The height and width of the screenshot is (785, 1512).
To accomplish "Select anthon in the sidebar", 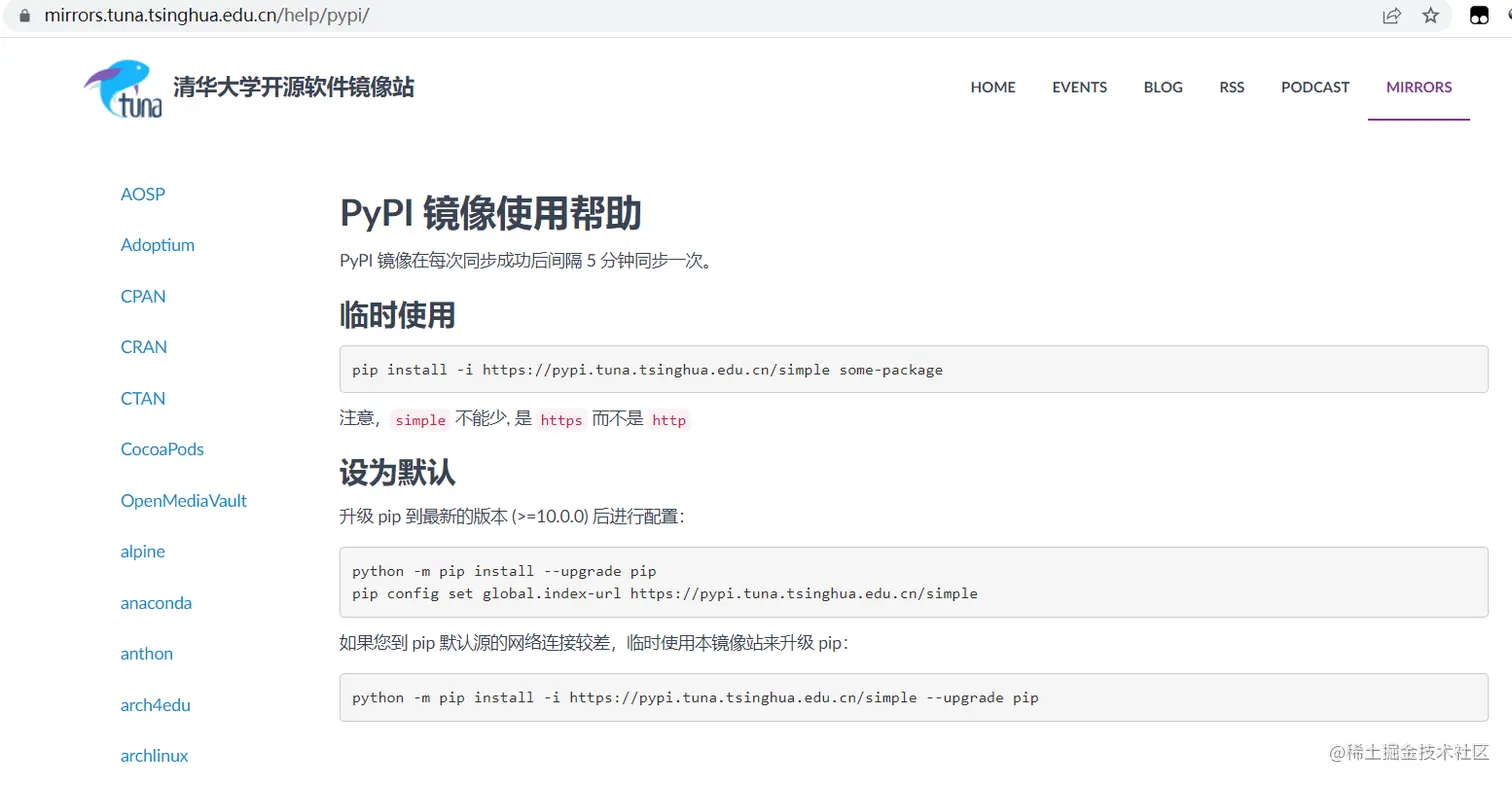I will 147,653.
